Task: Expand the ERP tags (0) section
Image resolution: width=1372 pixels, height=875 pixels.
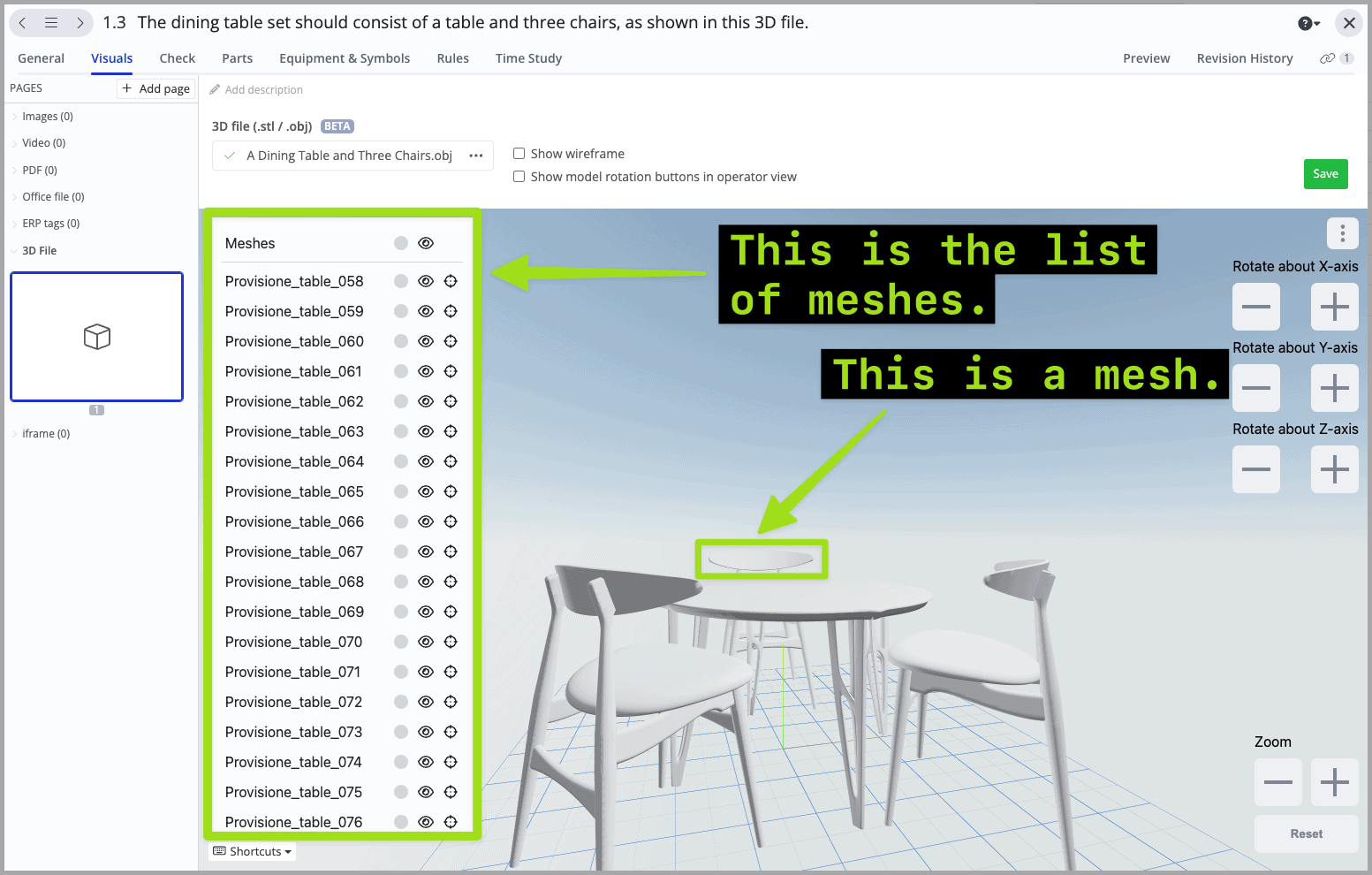Action: point(49,223)
